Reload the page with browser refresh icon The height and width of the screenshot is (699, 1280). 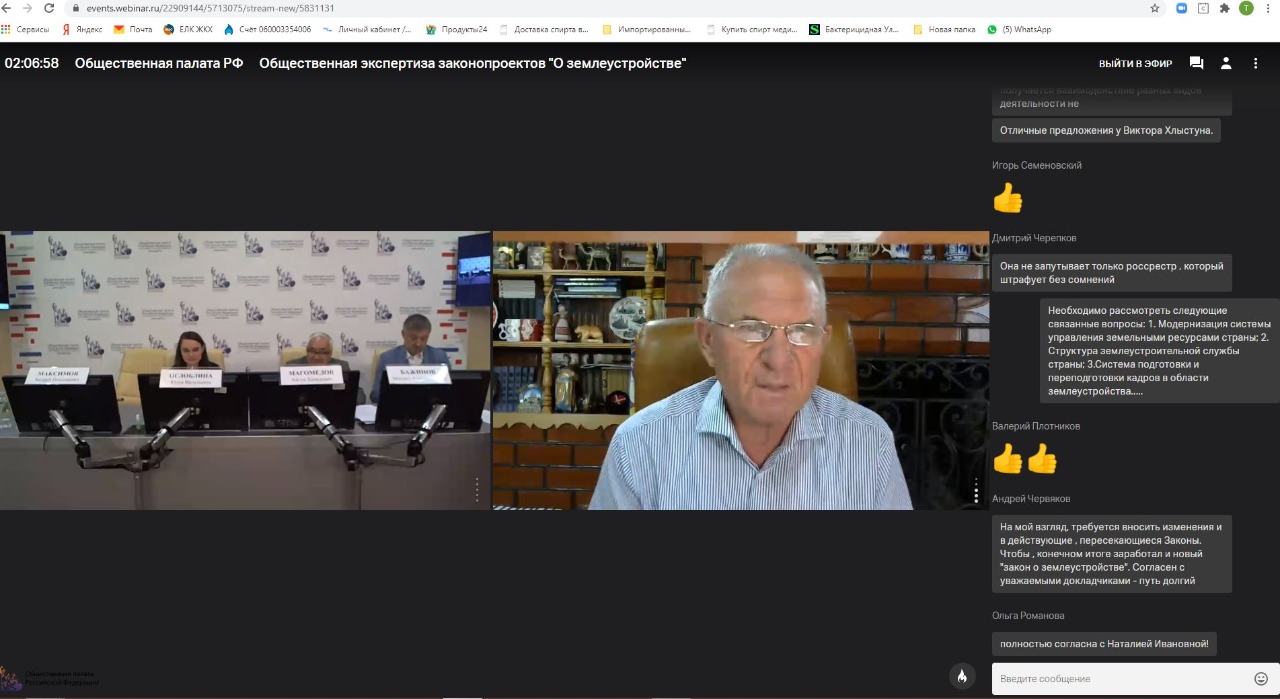[48, 8]
